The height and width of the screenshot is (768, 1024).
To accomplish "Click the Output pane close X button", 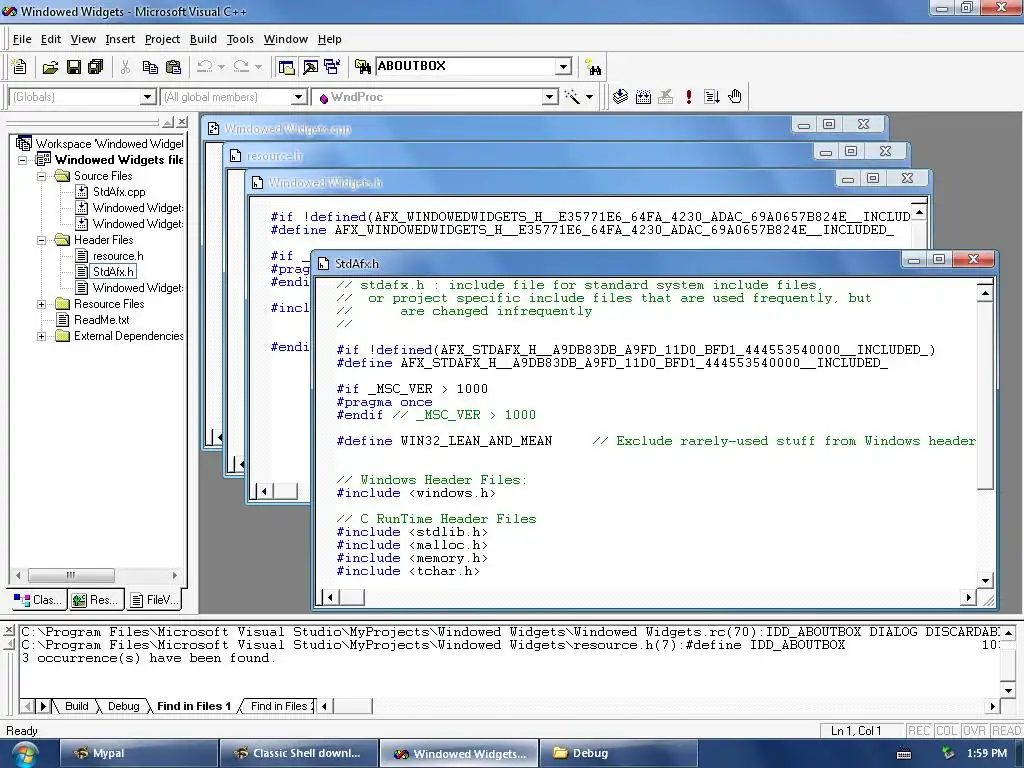I will [8, 631].
